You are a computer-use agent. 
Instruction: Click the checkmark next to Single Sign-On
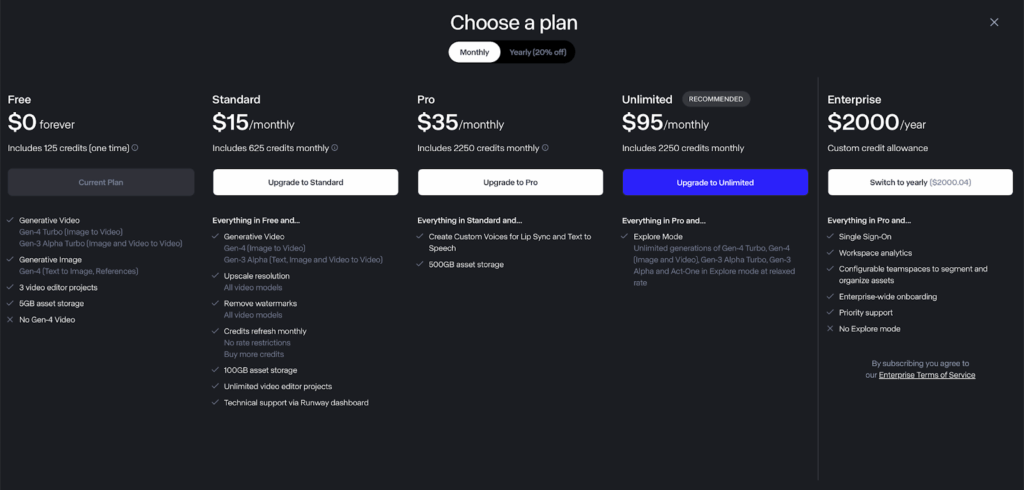(830, 237)
